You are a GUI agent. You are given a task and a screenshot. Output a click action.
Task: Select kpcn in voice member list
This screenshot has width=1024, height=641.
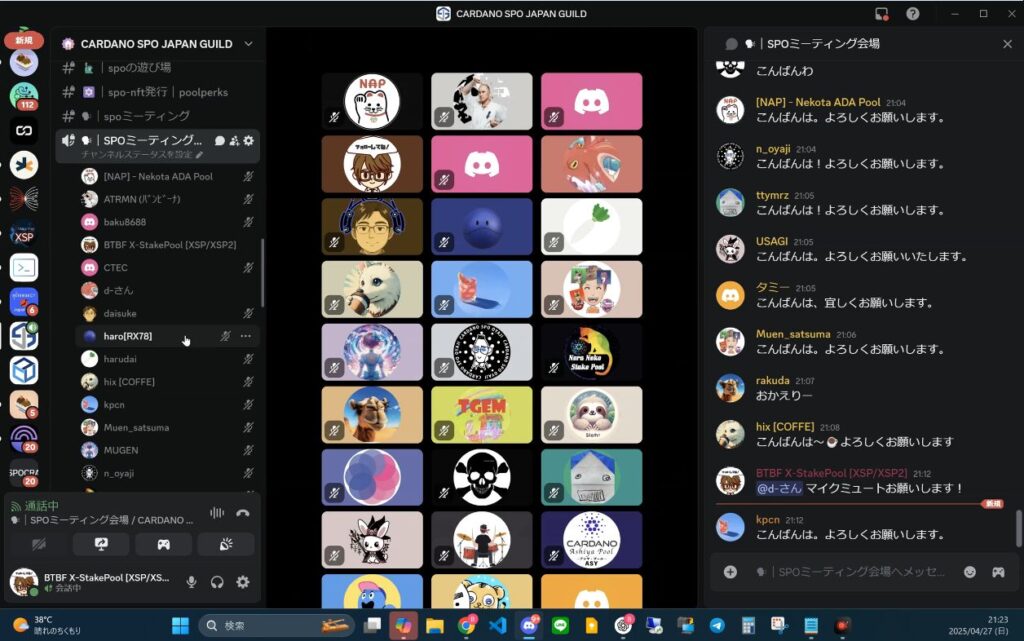click(x=168, y=405)
